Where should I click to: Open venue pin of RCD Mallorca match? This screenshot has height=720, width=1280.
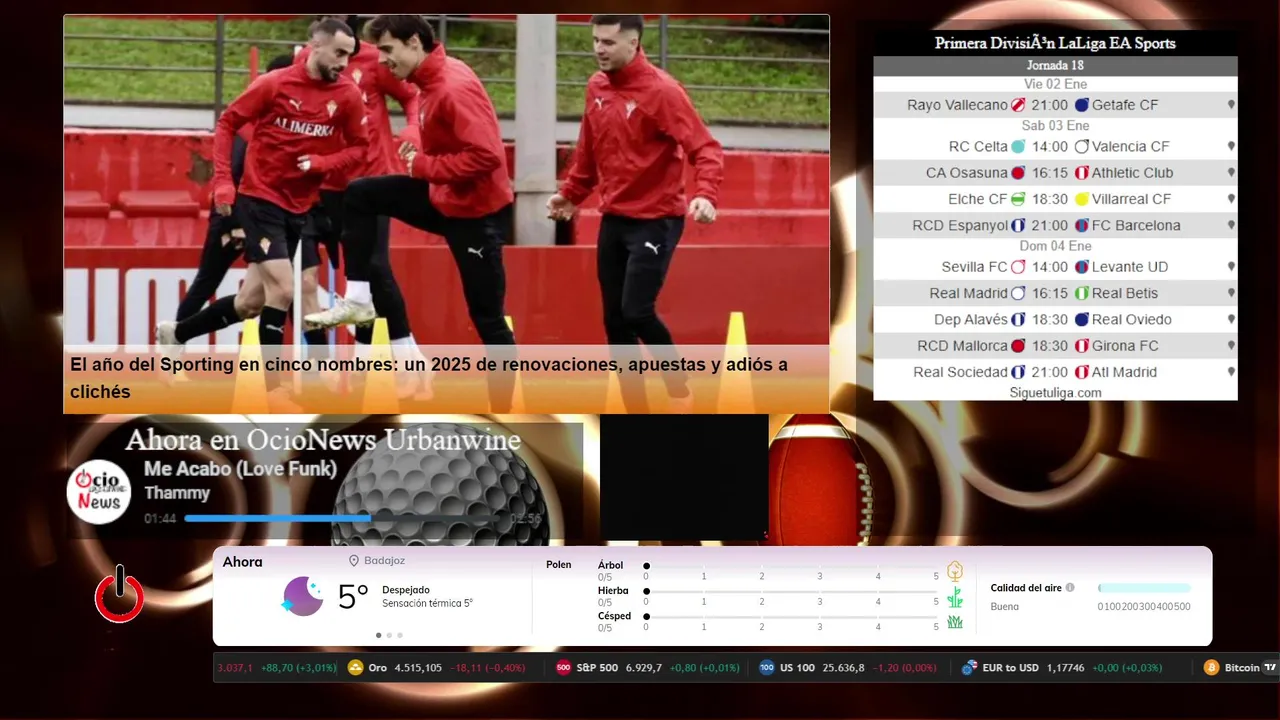[1231, 346]
